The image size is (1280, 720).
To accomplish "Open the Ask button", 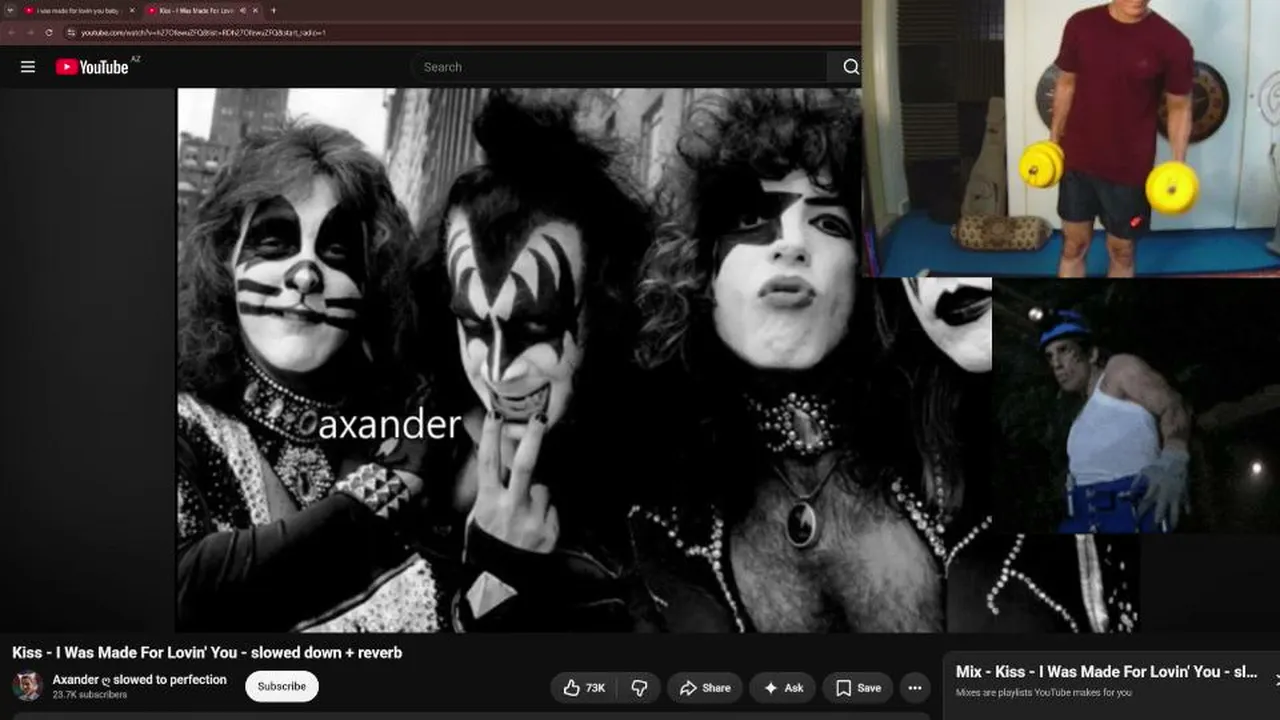I will click(x=783, y=688).
